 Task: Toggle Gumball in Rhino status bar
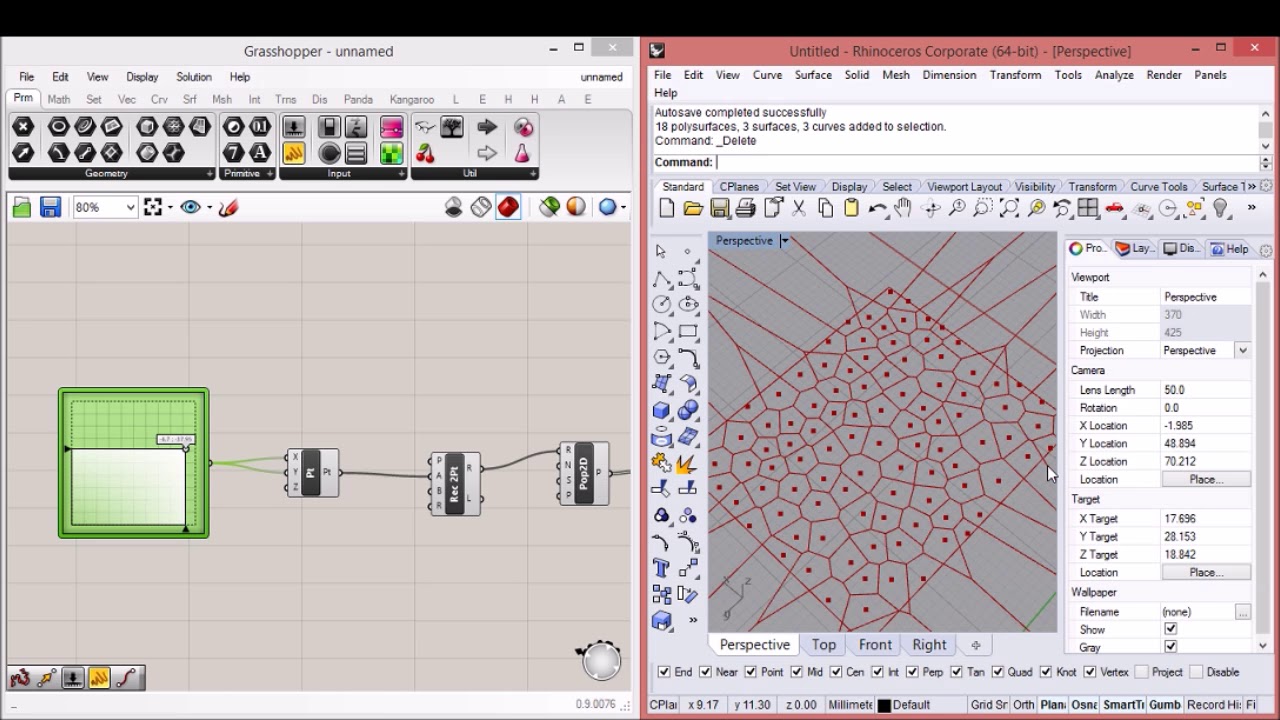[1164, 705]
